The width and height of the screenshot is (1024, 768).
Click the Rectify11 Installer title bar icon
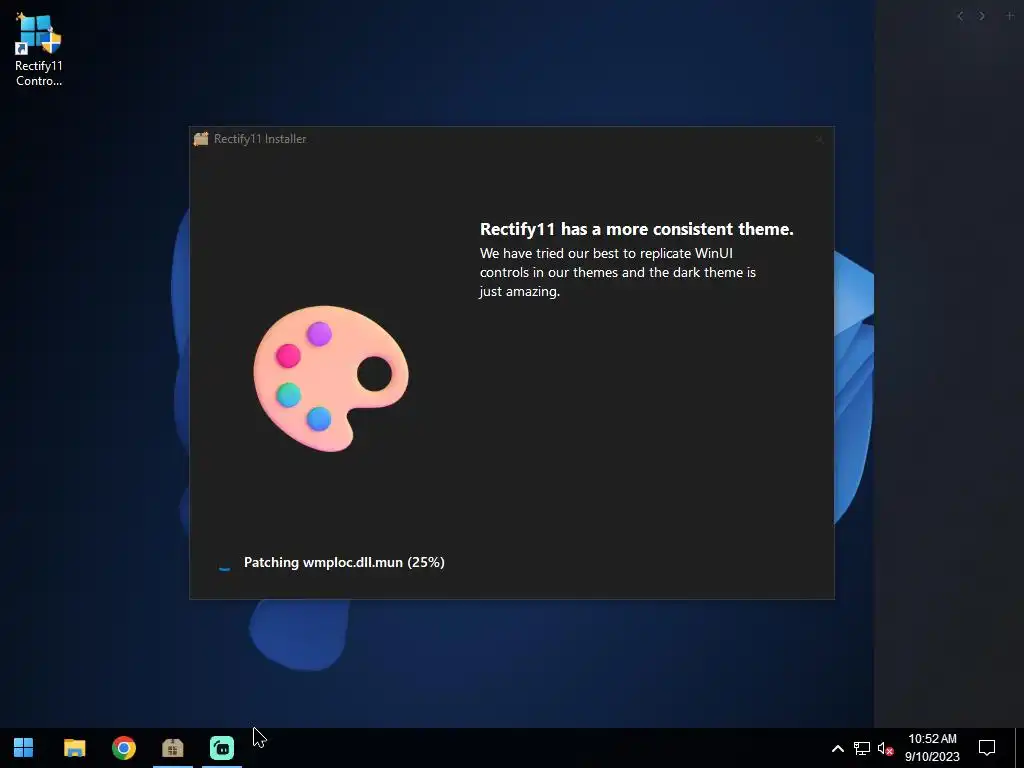(x=201, y=138)
